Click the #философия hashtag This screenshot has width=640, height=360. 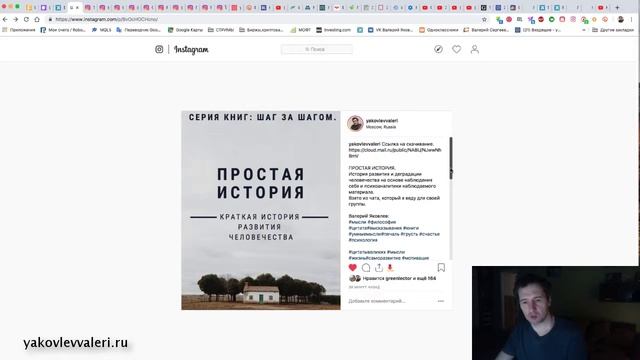click(382, 222)
